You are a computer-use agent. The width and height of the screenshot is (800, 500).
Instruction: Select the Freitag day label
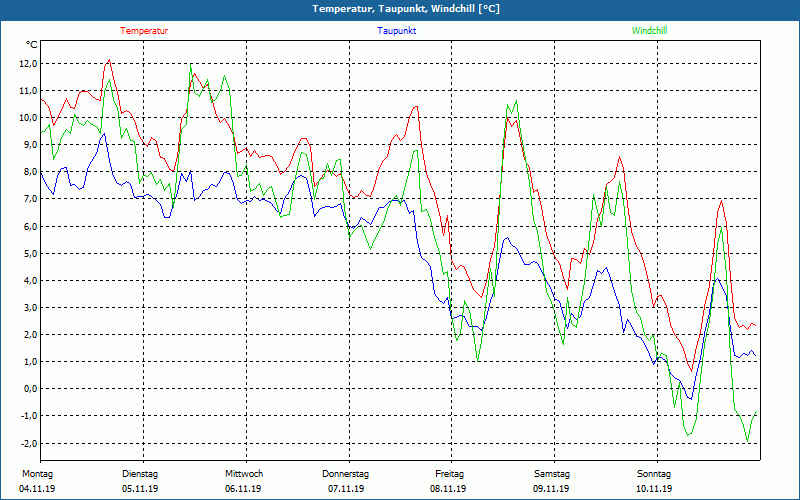point(450,474)
